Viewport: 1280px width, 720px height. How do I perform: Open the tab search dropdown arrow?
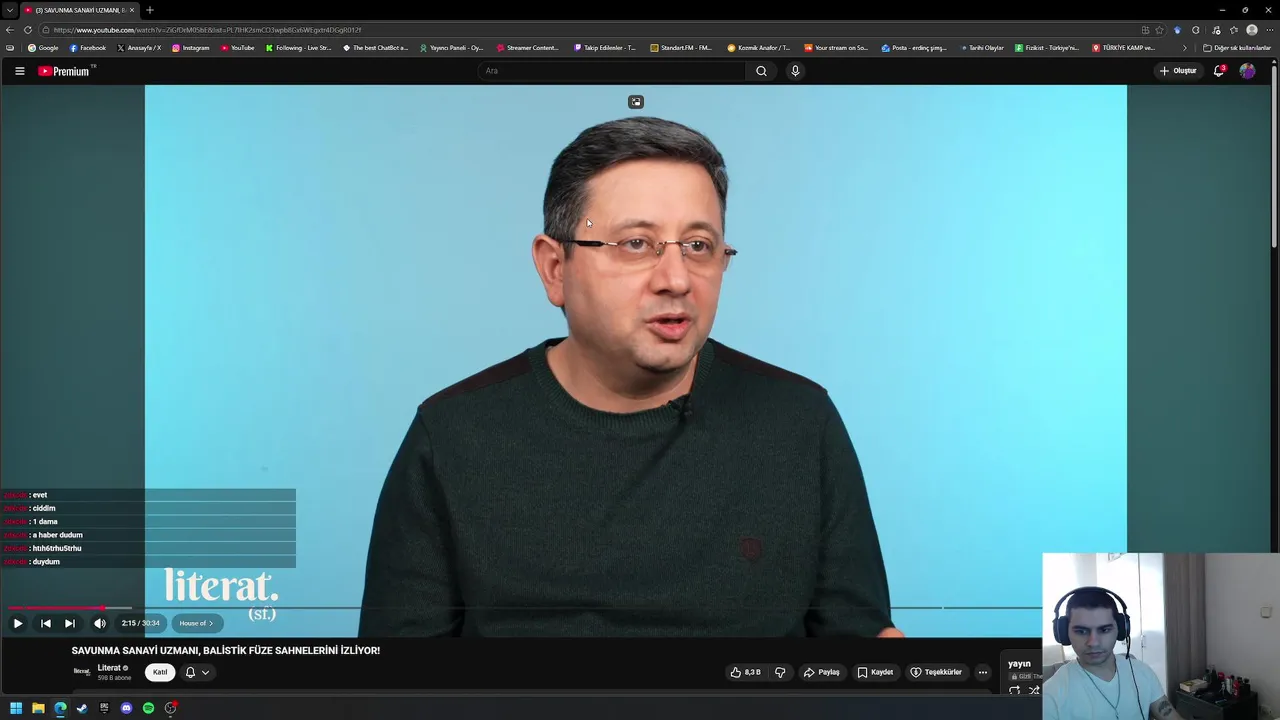pyautogui.click(x=9, y=10)
